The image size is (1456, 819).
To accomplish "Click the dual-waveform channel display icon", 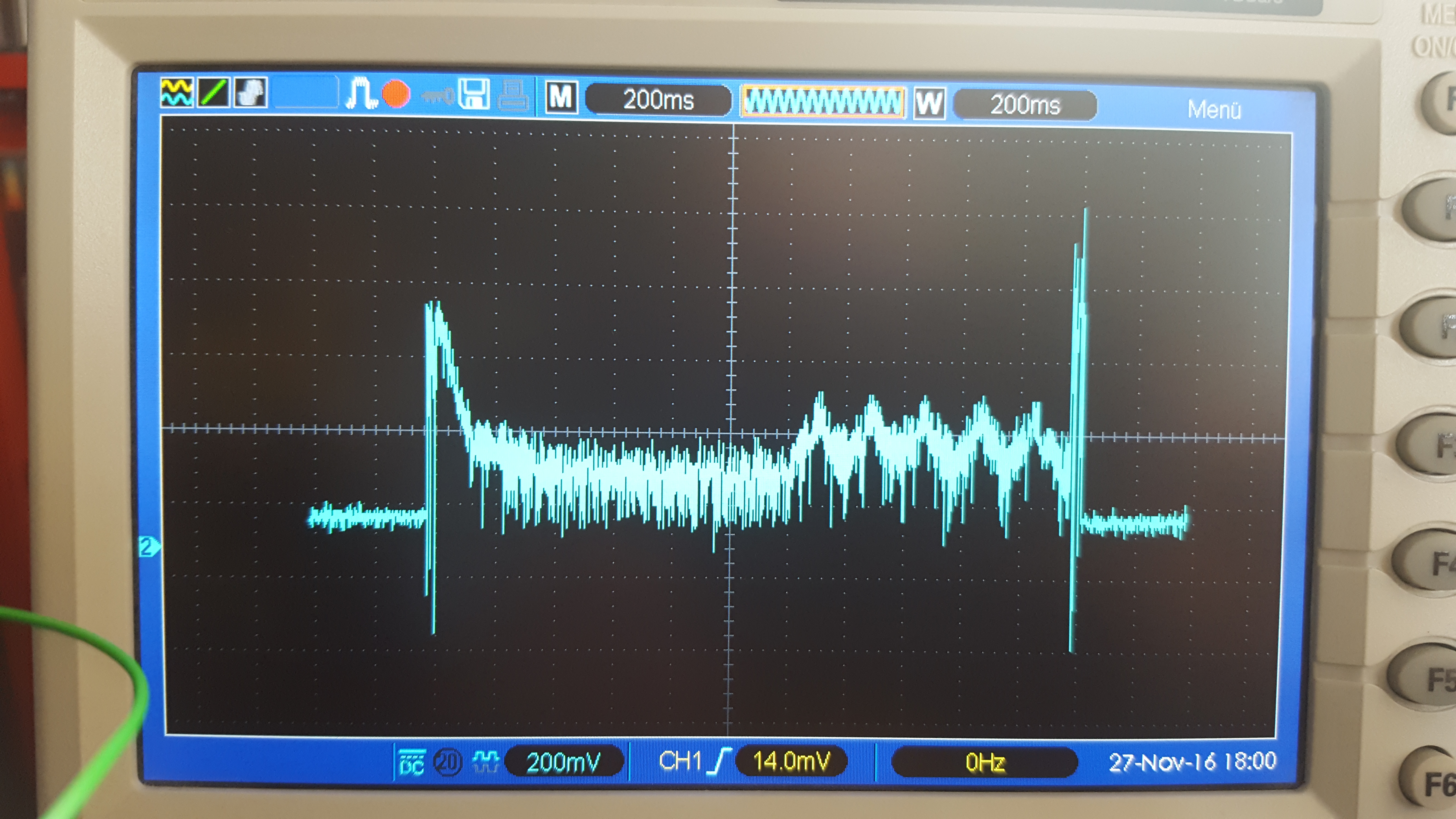I will (176, 92).
